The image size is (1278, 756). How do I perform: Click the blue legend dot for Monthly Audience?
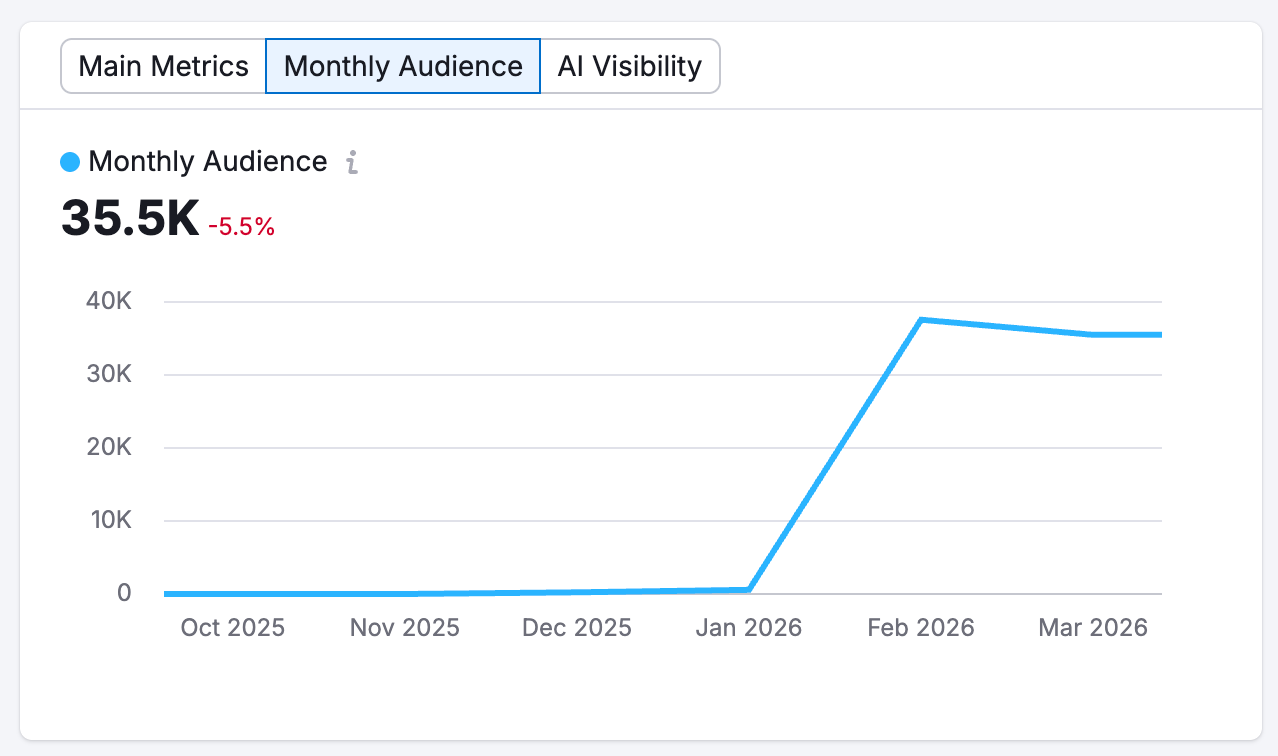click(69, 161)
